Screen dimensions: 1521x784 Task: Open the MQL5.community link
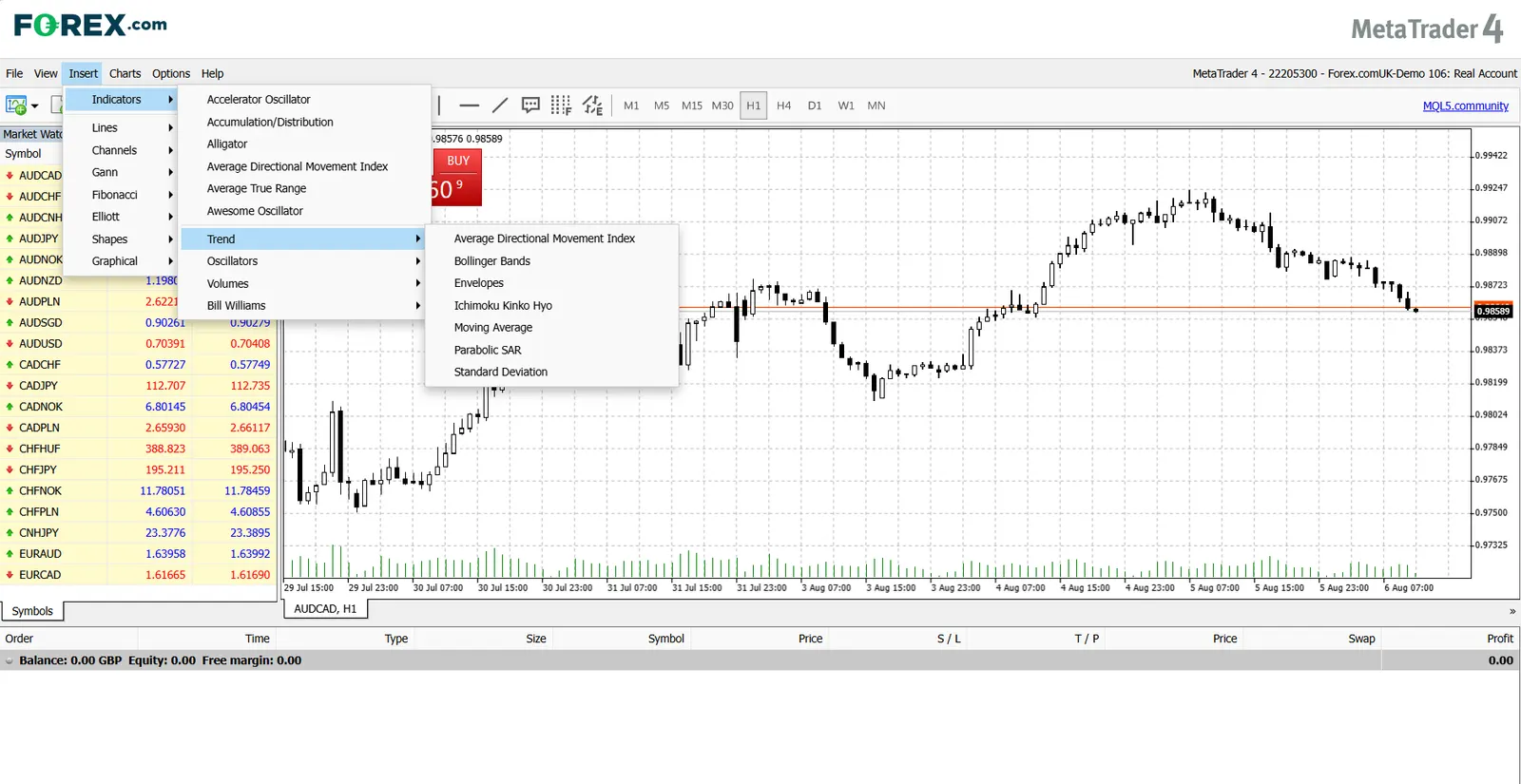point(1465,106)
